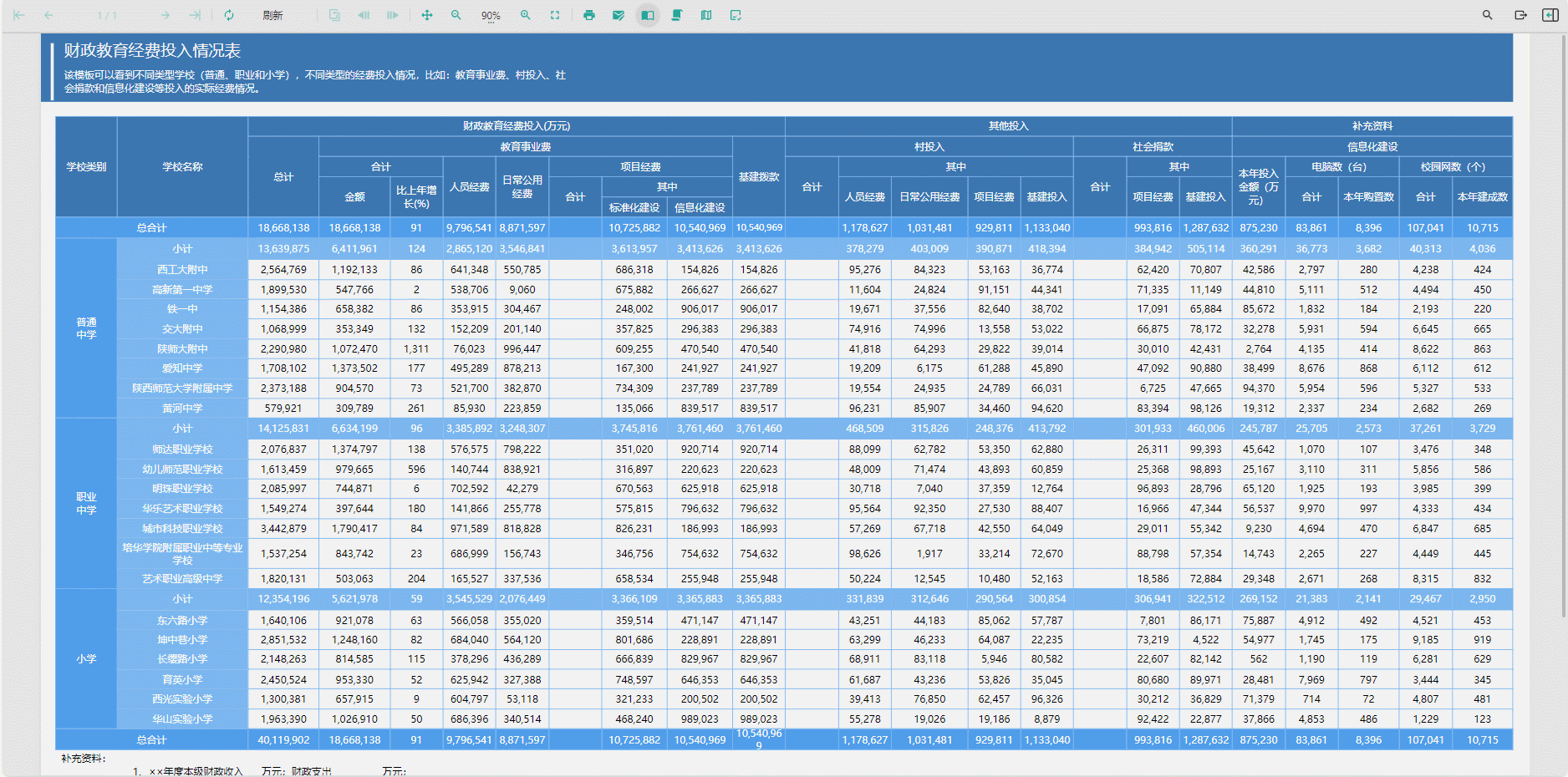Viewport: 1568px width, 777px height.
Task: Click the 学校名称 column header
Action: (182, 167)
